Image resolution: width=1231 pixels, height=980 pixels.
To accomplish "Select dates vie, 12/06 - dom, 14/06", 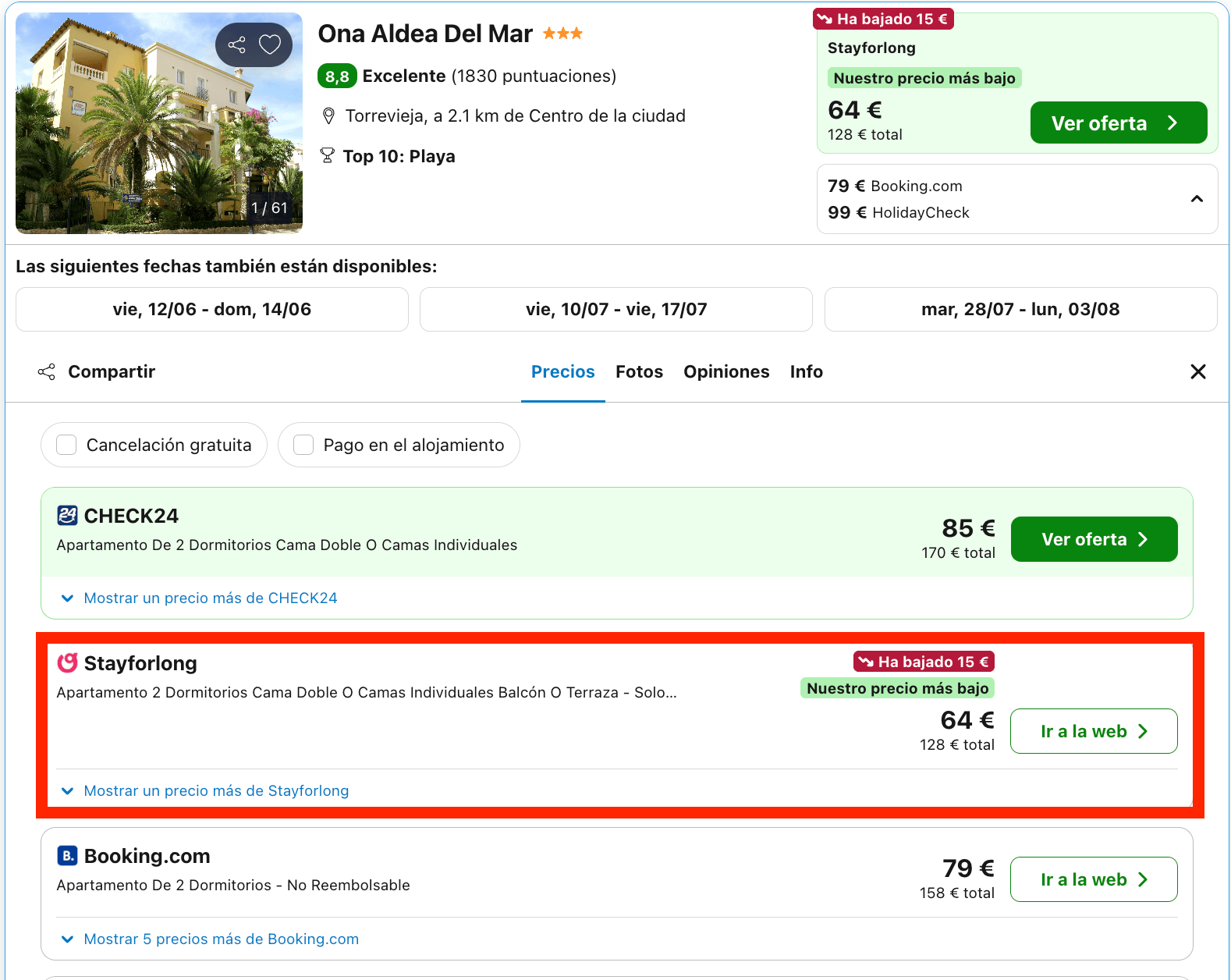I will tap(212, 310).
